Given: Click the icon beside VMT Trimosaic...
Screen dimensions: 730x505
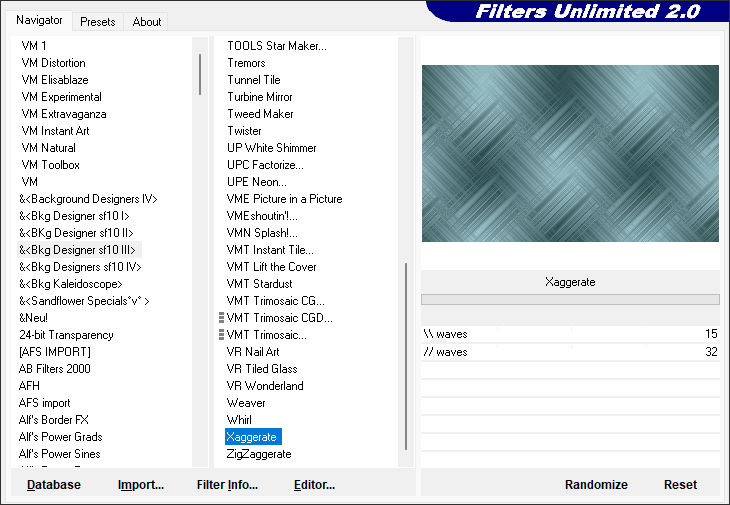Looking at the screenshot, I should coord(221,335).
